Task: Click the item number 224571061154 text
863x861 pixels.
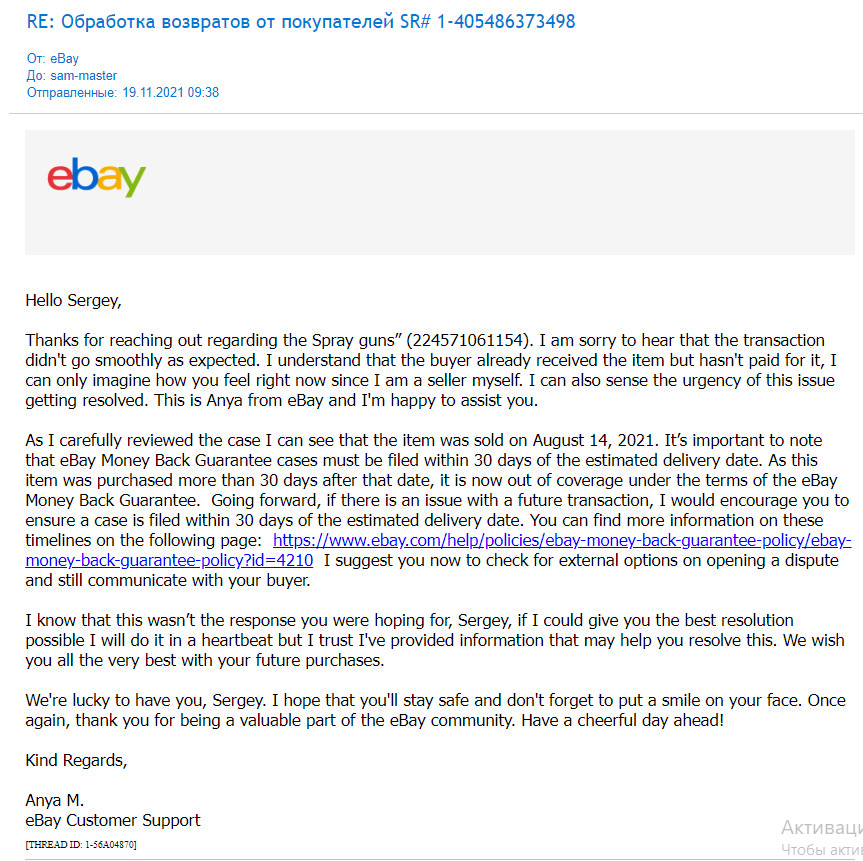Action: tap(467, 340)
